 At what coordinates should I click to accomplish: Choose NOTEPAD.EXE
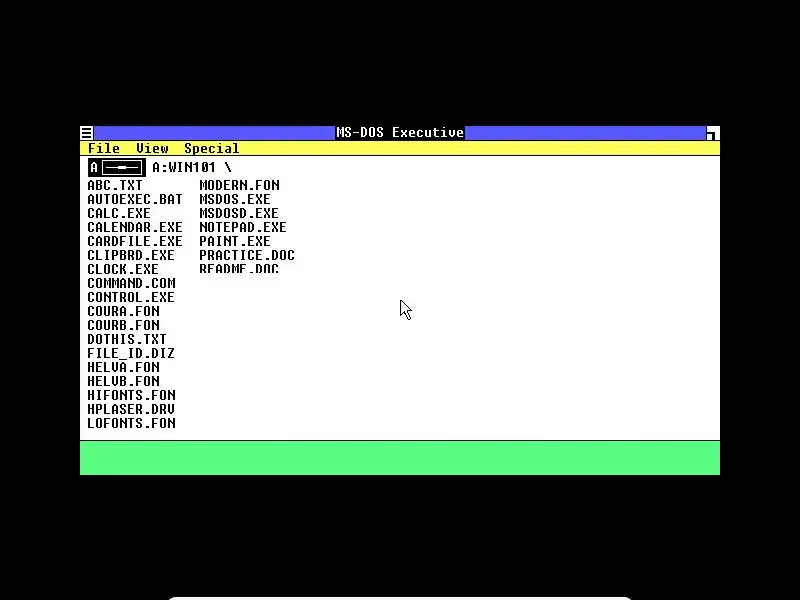point(243,227)
